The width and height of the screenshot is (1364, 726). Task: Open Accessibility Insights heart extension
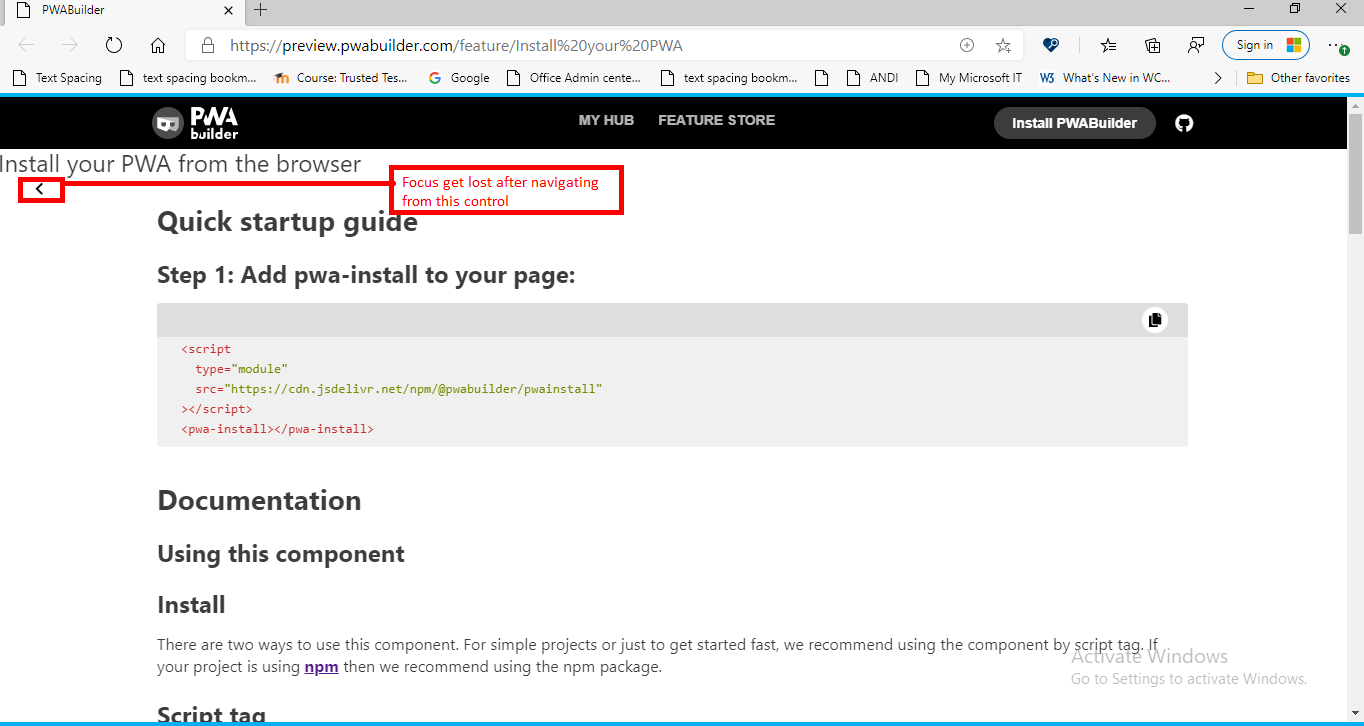(x=1050, y=45)
